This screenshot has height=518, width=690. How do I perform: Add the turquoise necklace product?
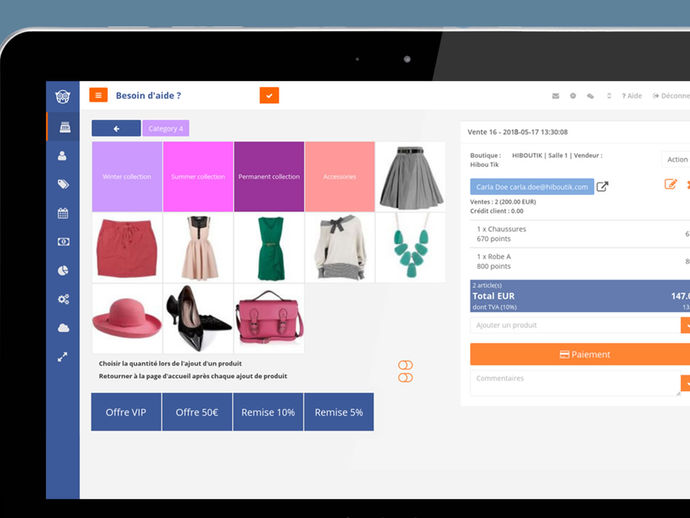411,248
